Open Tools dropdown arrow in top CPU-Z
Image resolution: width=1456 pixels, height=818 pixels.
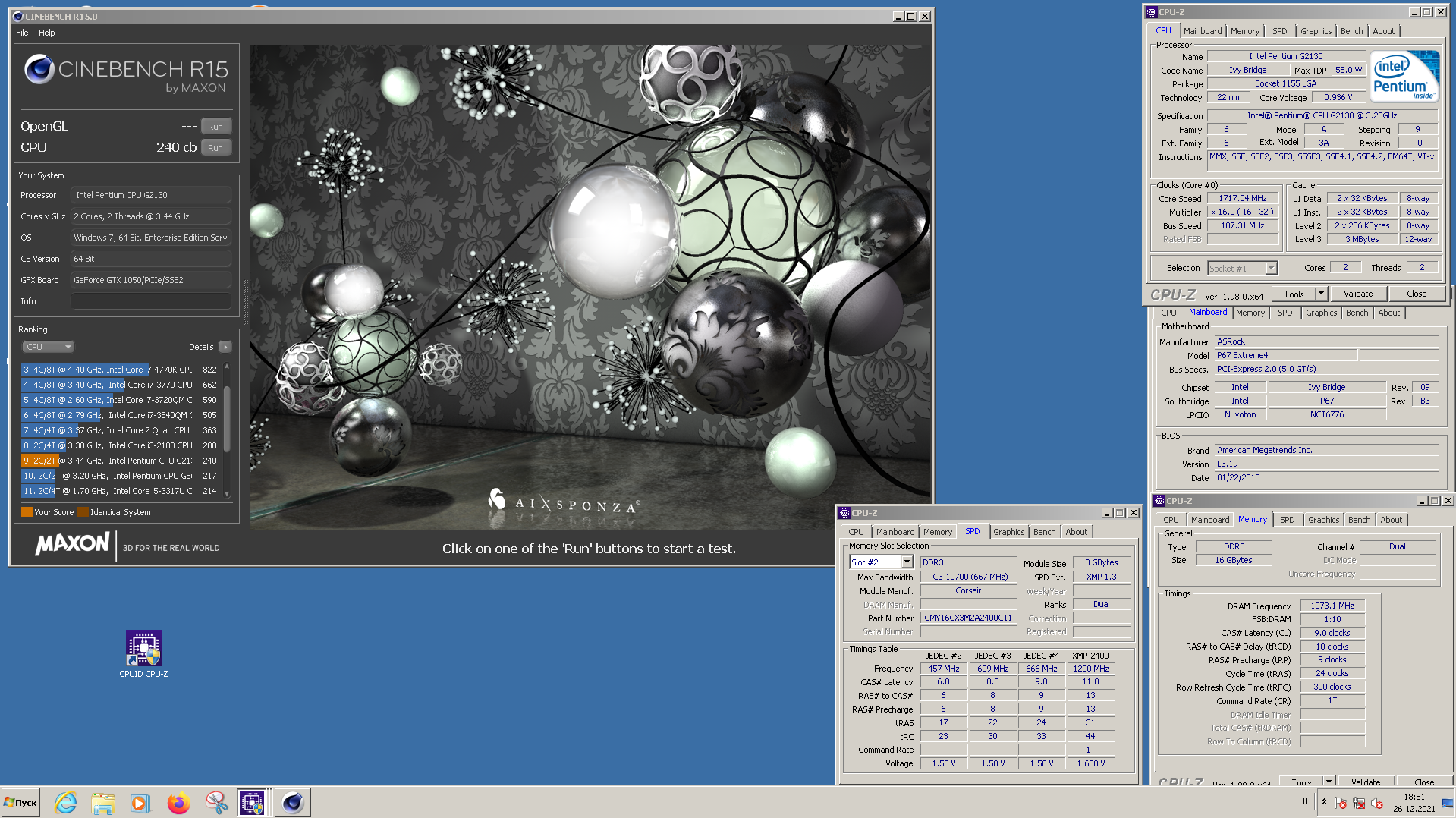[1321, 294]
